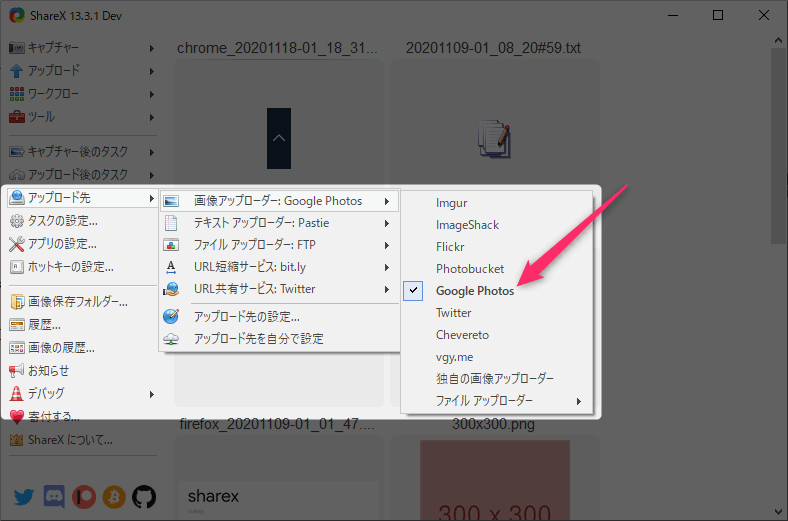Uncheck the Google Photos checkmark

(413, 290)
